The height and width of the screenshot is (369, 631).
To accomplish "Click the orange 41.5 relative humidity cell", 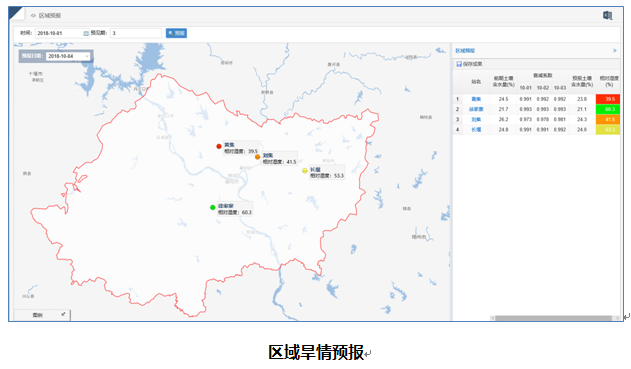I will pyautogui.click(x=608, y=120).
